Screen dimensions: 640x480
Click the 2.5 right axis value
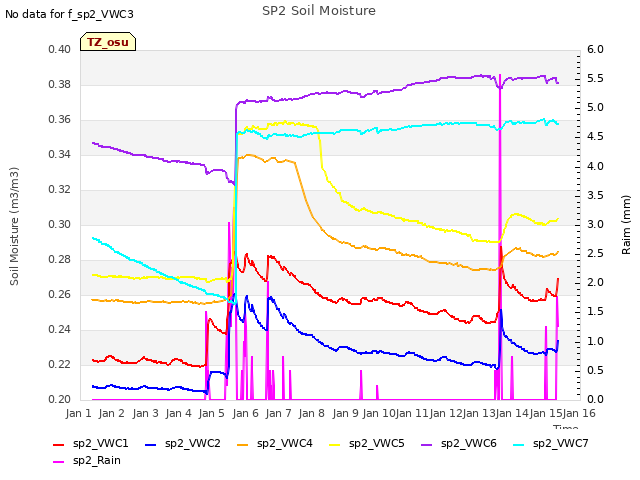point(595,253)
